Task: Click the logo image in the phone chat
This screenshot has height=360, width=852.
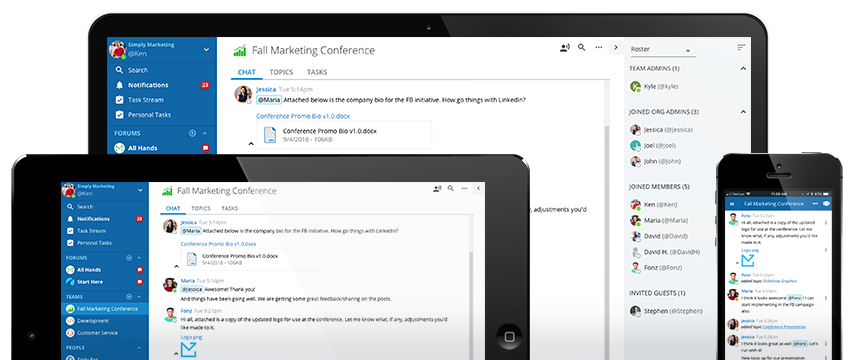Action: point(748,261)
